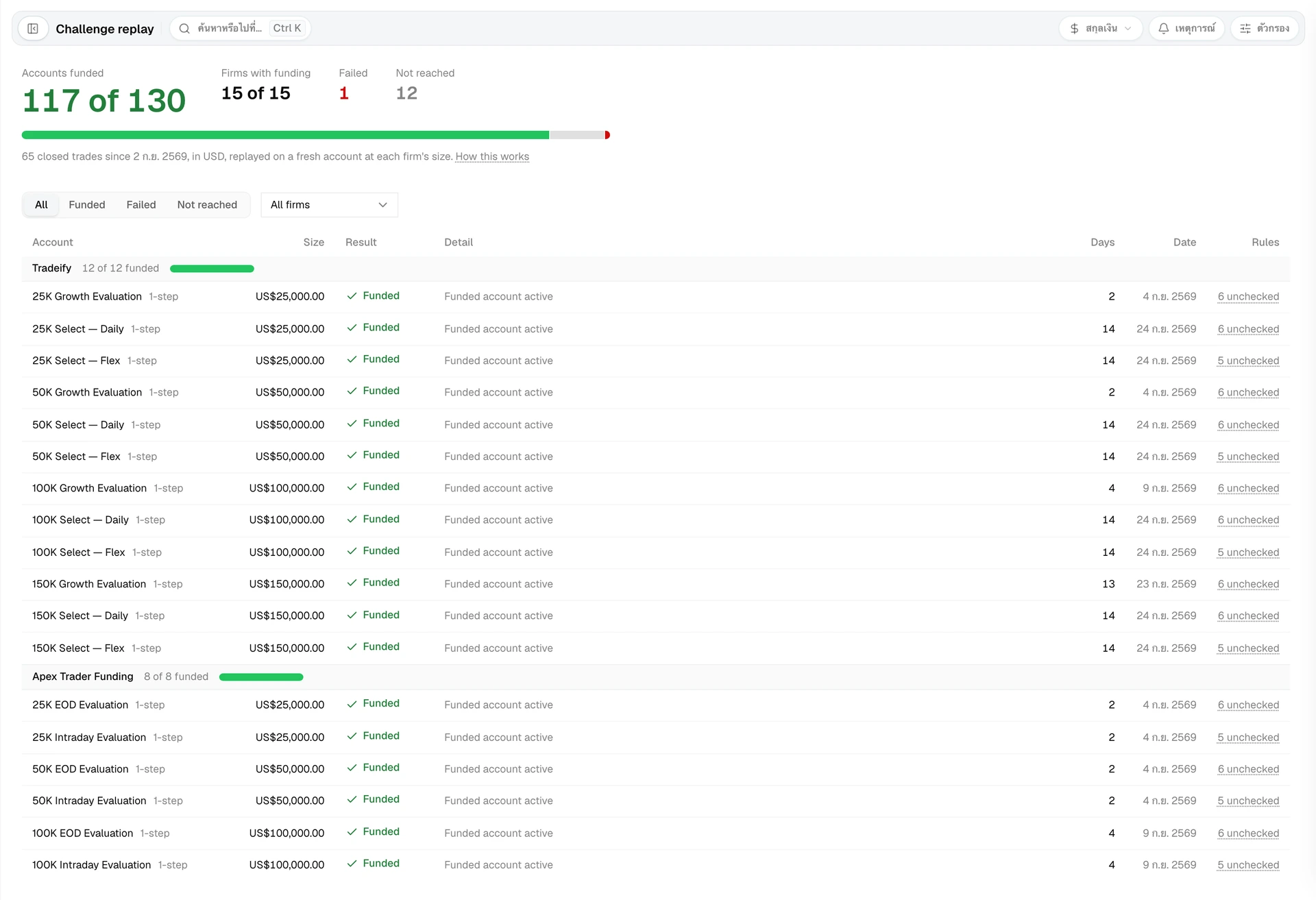Click the 50K Intraday Evaluation account name
This screenshot has width=1316, height=900.
click(x=89, y=801)
